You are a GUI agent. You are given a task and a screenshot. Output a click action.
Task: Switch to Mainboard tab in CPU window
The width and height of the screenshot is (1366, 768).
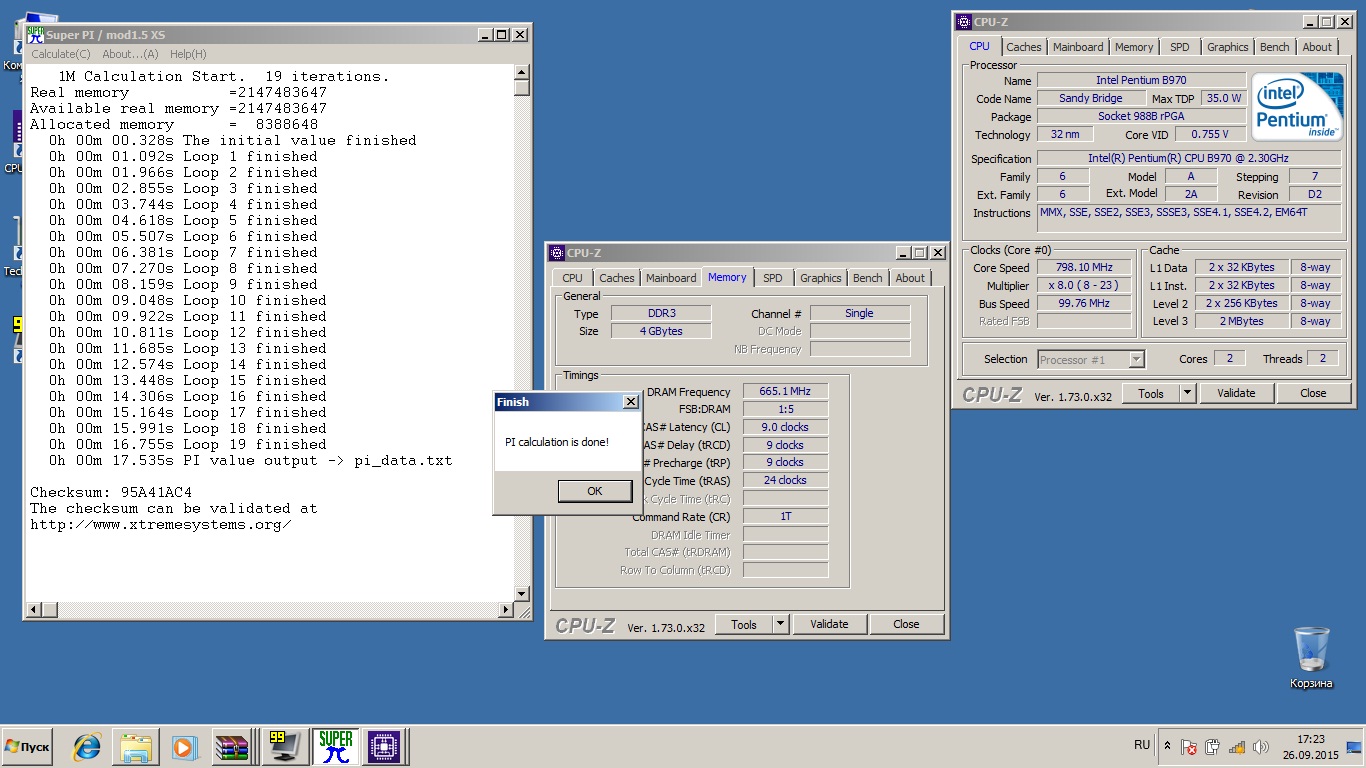[1078, 47]
